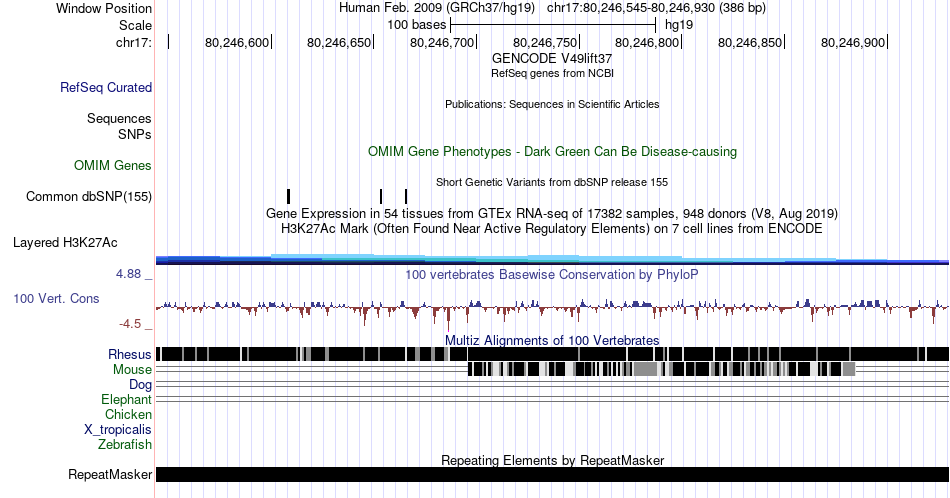950x498 pixels.
Task: Select the X_tropicalis species label
Action: (118, 430)
